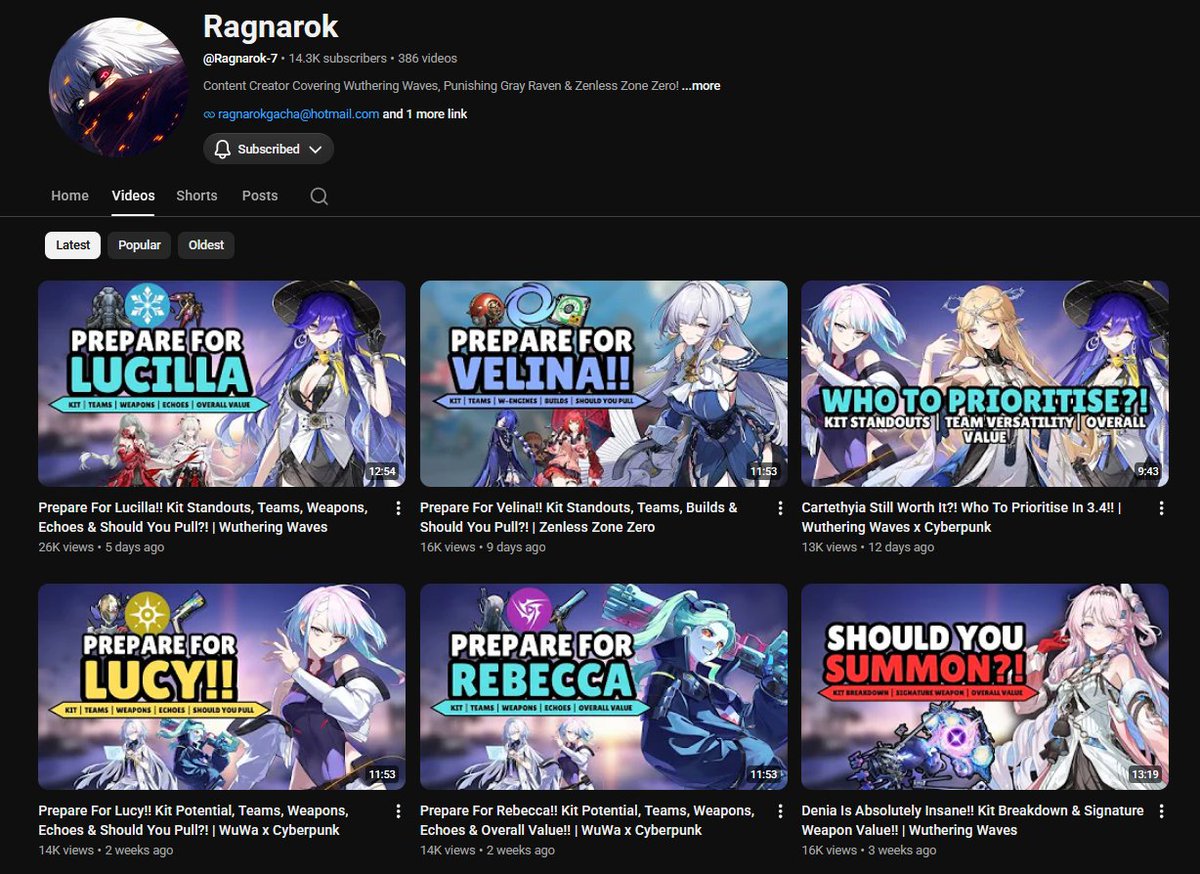Click '16K views • 3 weeks ago' text

869,850
